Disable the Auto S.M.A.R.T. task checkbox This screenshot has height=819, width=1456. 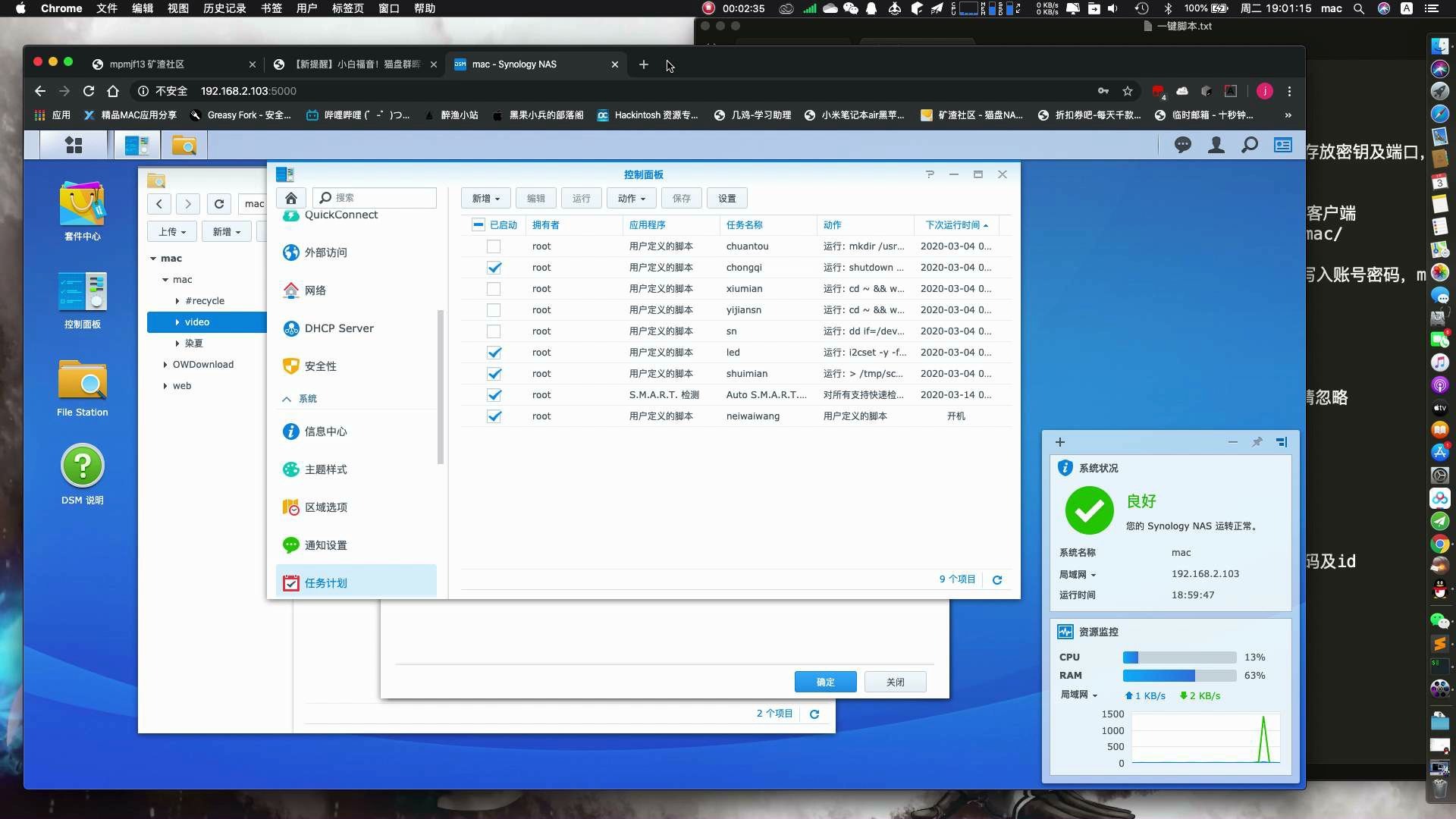point(494,395)
